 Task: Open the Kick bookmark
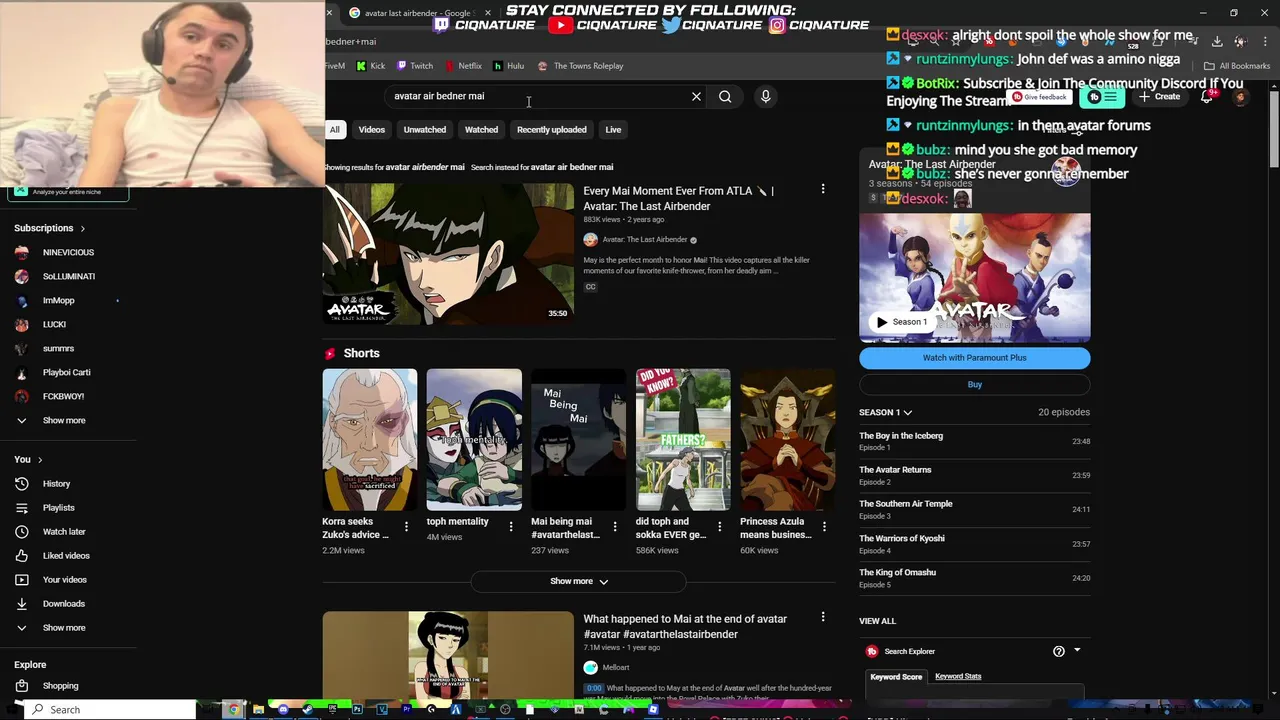click(370, 66)
